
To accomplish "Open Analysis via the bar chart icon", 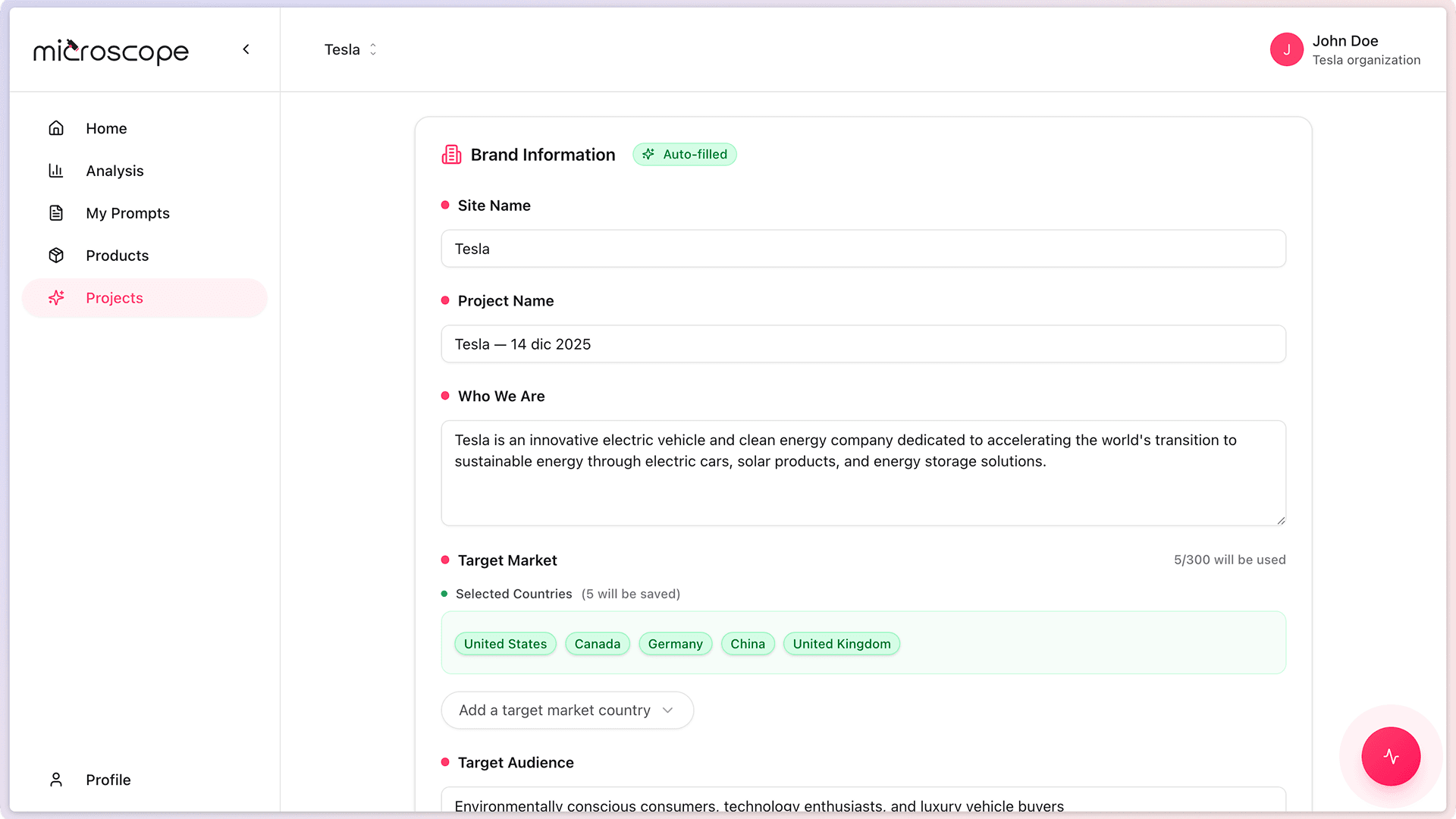I will tap(56, 171).
